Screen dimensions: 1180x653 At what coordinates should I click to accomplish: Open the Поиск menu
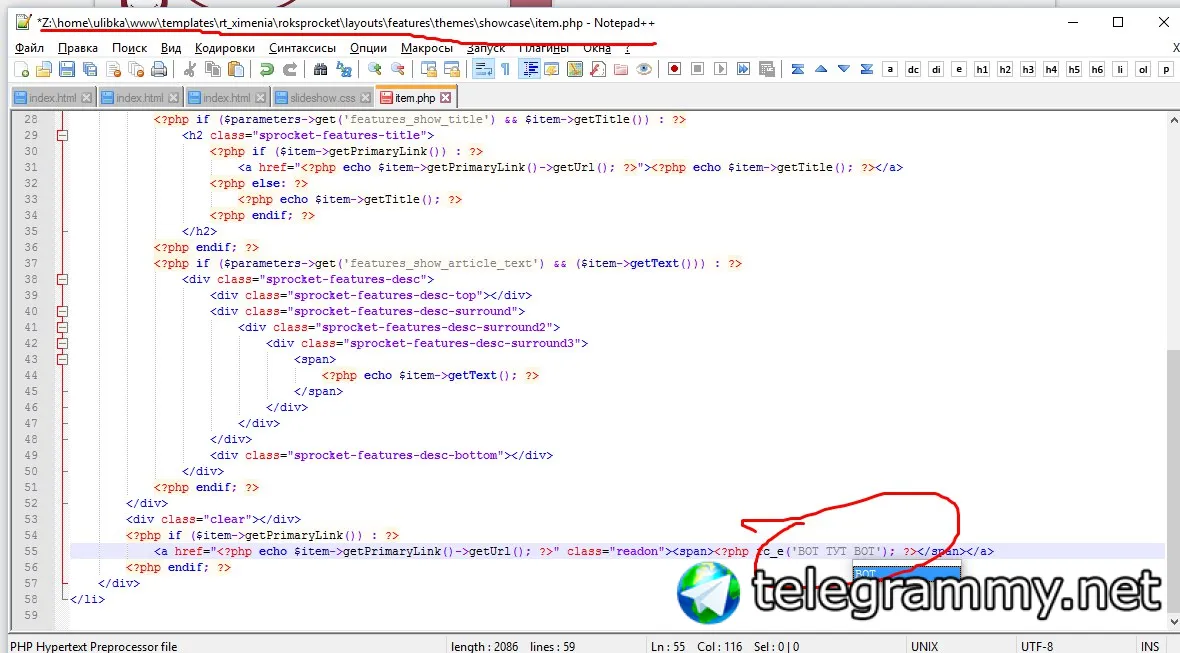[x=129, y=48]
